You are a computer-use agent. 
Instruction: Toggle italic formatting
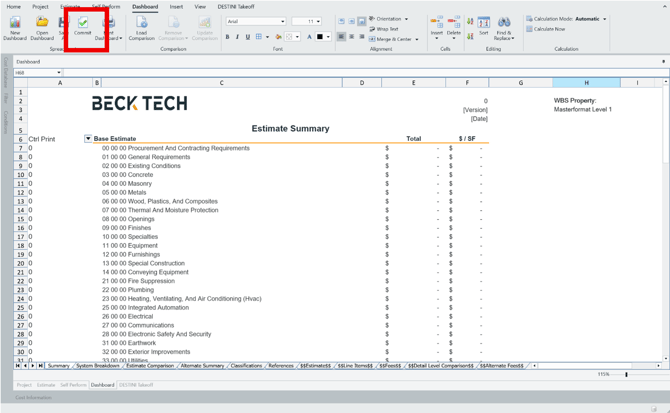point(237,37)
